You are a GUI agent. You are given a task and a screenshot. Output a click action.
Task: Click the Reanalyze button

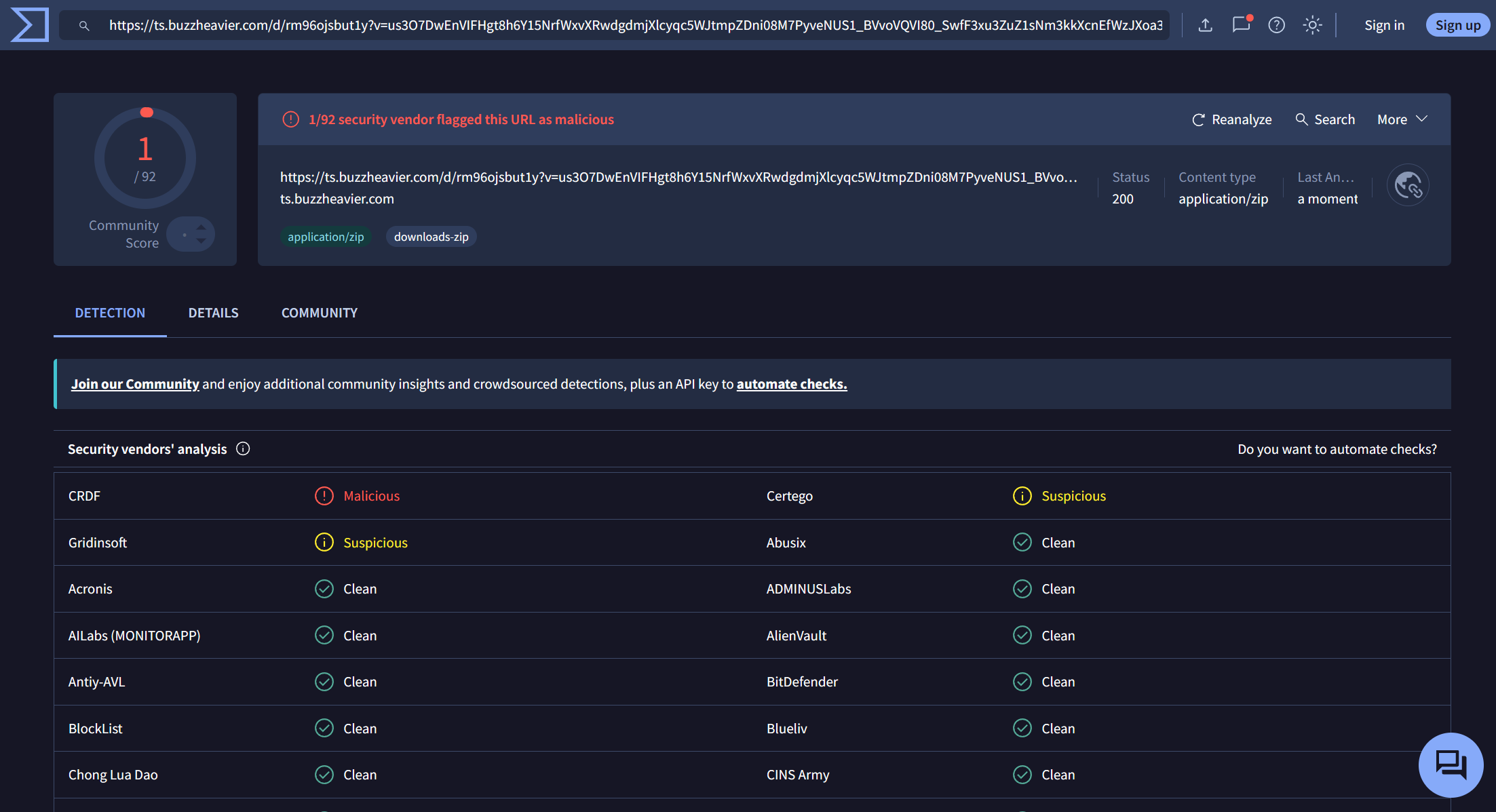pos(1231,119)
